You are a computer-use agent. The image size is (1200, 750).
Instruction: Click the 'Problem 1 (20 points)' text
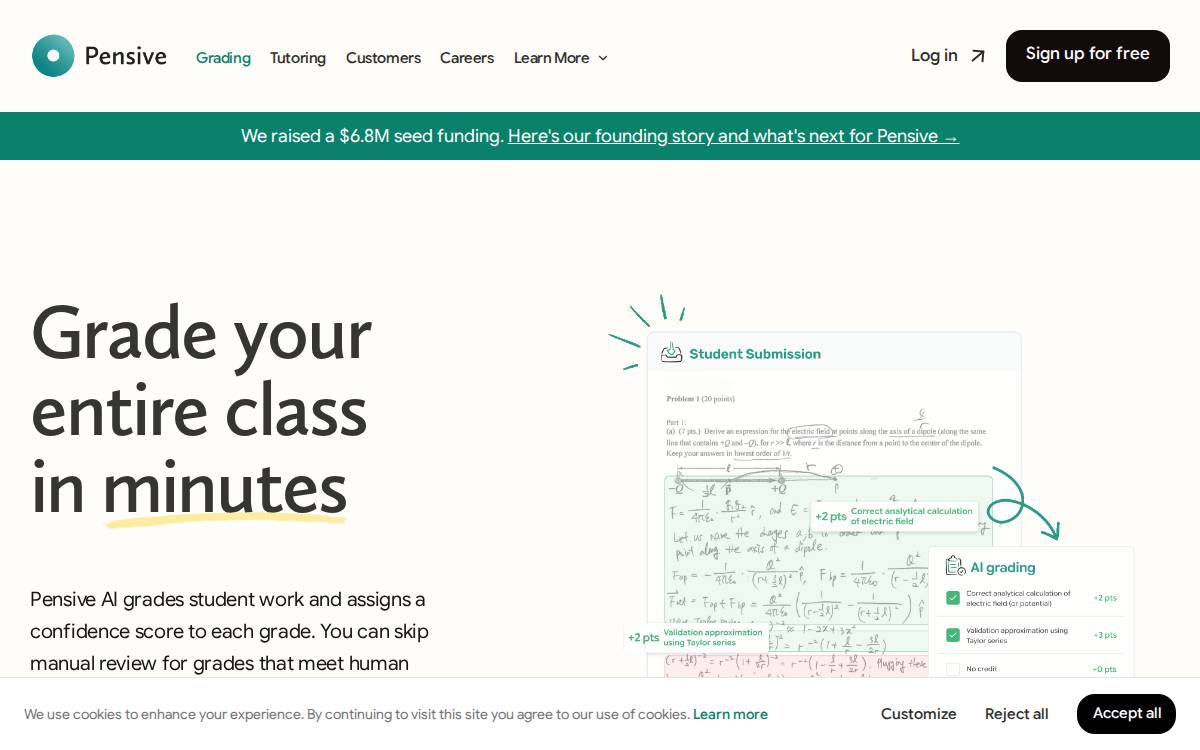(701, 399)
